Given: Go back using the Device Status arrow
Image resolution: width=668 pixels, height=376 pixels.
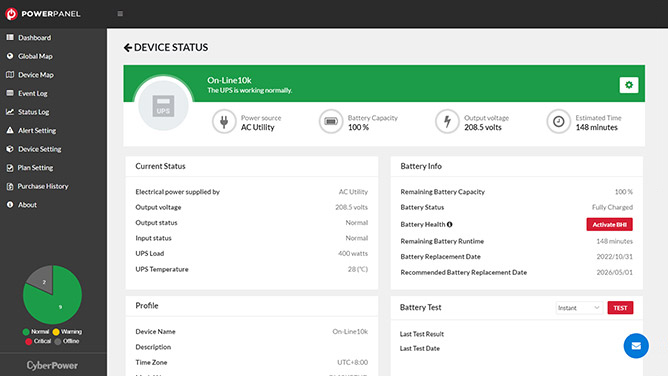Looking at the screenshot, I should tap(127, 47).
